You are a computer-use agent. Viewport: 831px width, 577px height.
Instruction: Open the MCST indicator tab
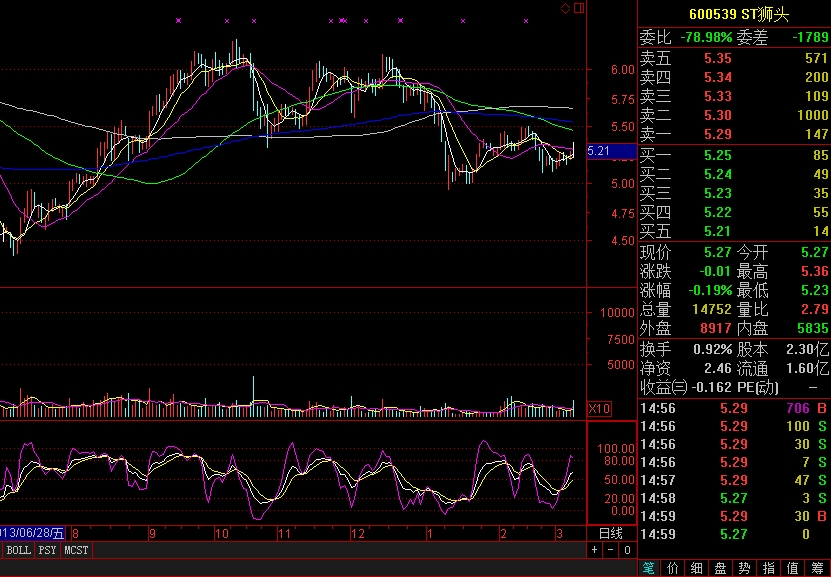76,550
